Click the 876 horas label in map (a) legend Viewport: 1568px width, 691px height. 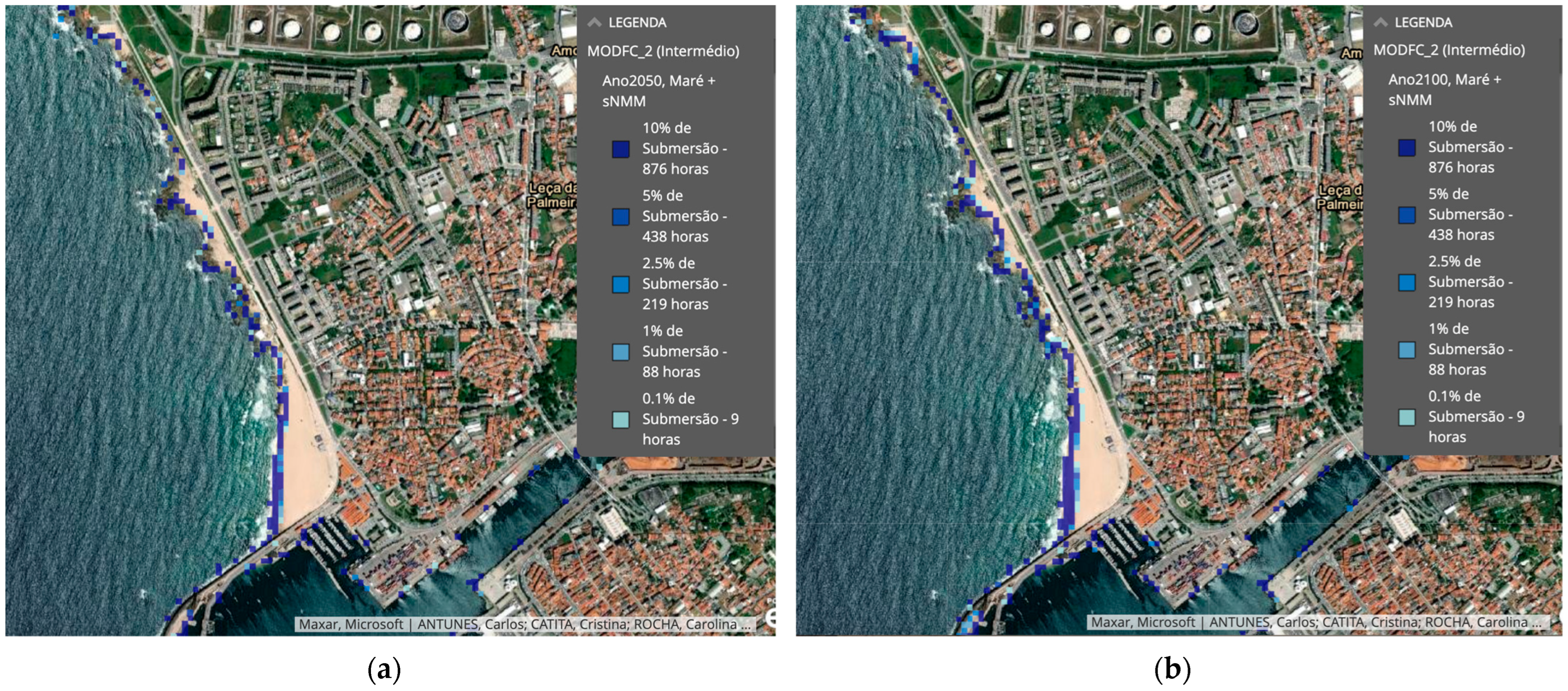pos(675,168)
